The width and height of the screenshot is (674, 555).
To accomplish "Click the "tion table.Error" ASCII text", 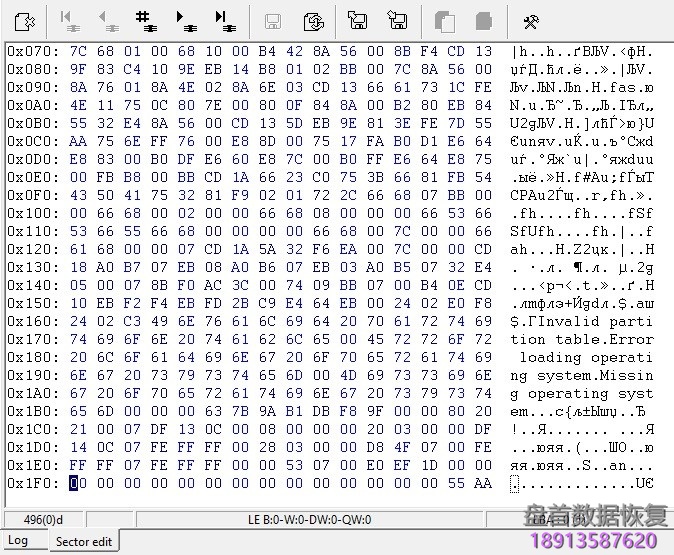I will point(581,339).
